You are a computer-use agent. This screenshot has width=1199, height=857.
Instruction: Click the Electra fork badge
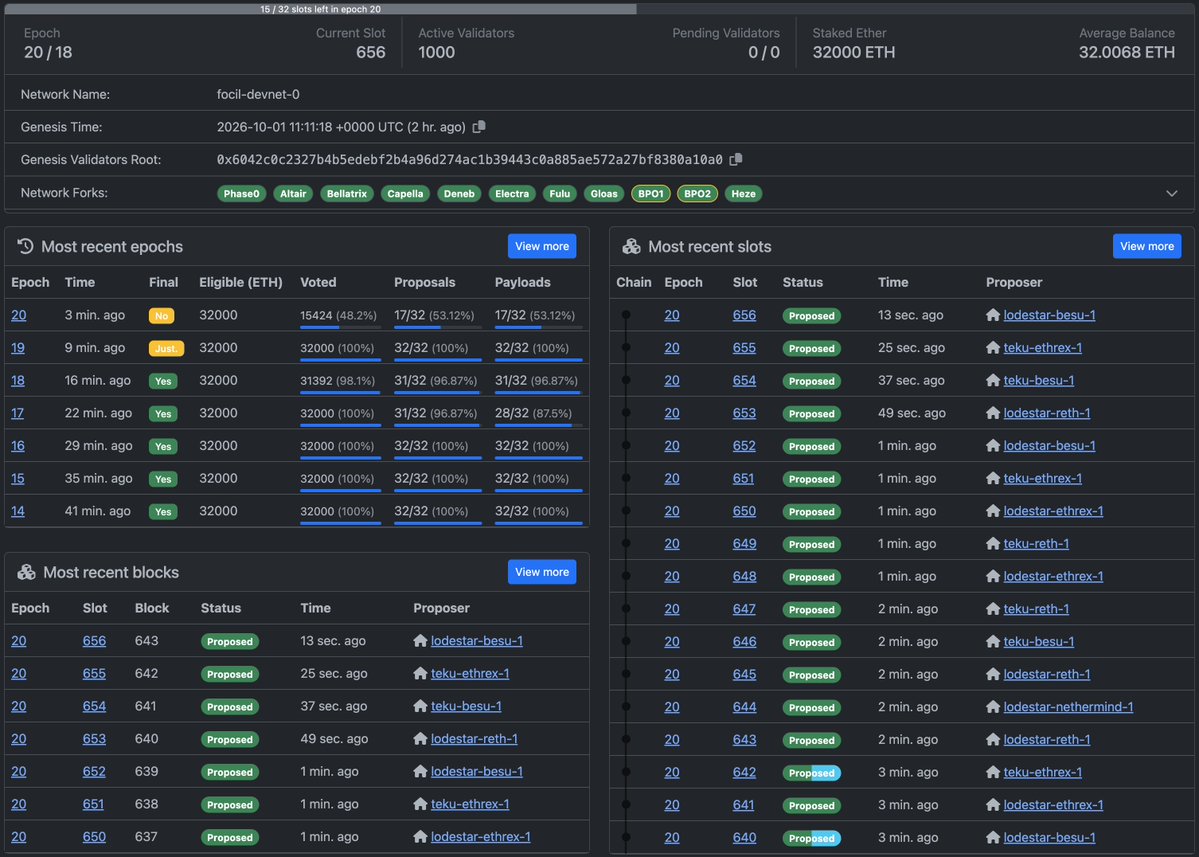tap(512, 193)
